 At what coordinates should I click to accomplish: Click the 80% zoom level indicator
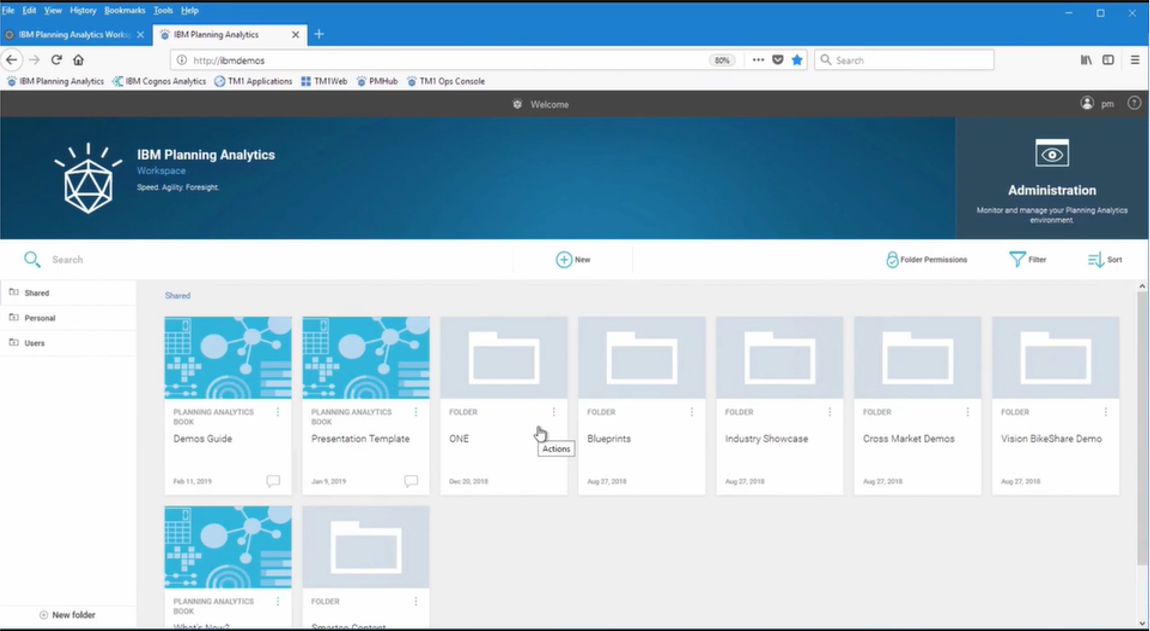pos(722,60)
